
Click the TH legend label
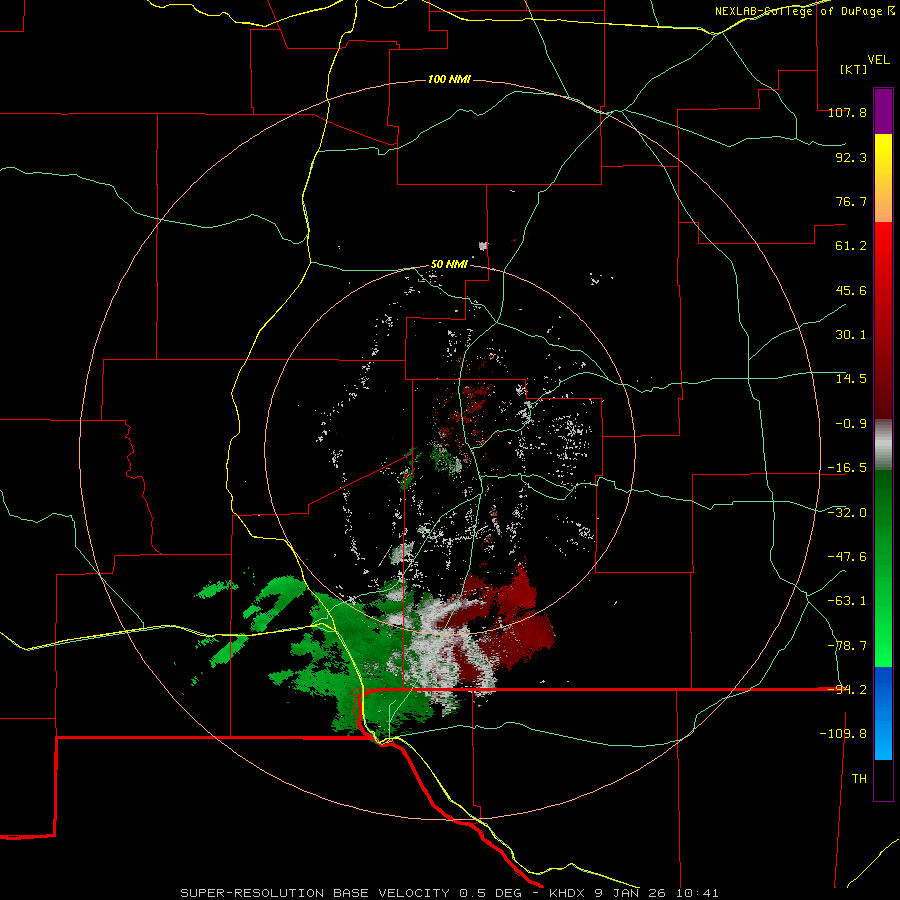pyautogui.click(x=859, y=779)
